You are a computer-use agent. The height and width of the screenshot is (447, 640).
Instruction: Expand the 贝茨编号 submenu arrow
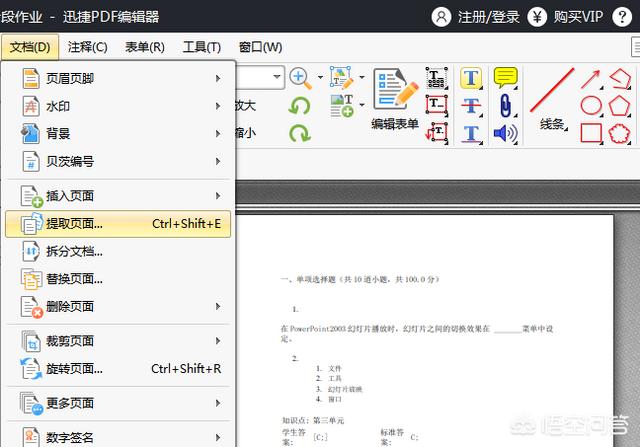pyautogui.click(x=218, y=161)
